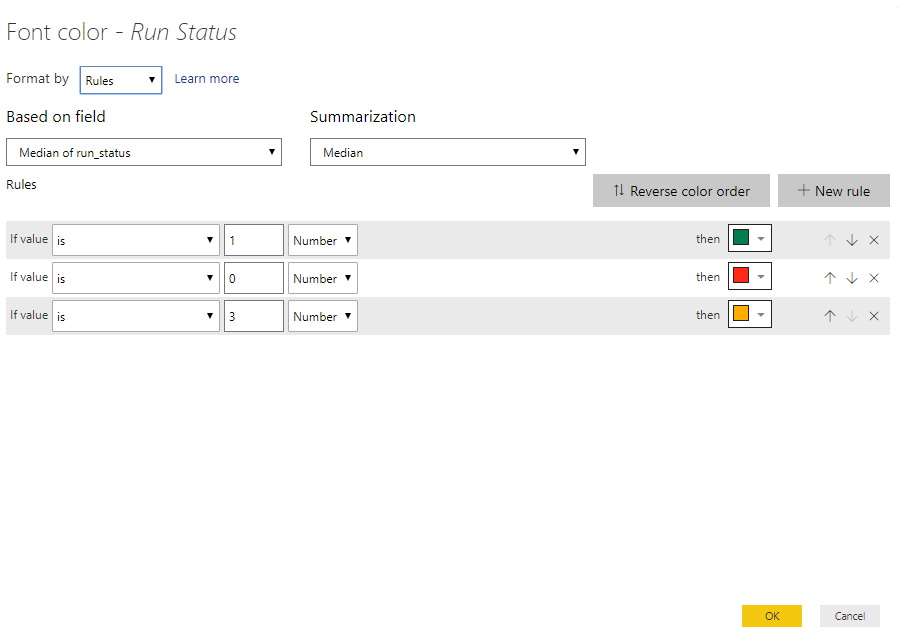Open the red color picker
Screen dimensions: 898x643
[750, 276]
